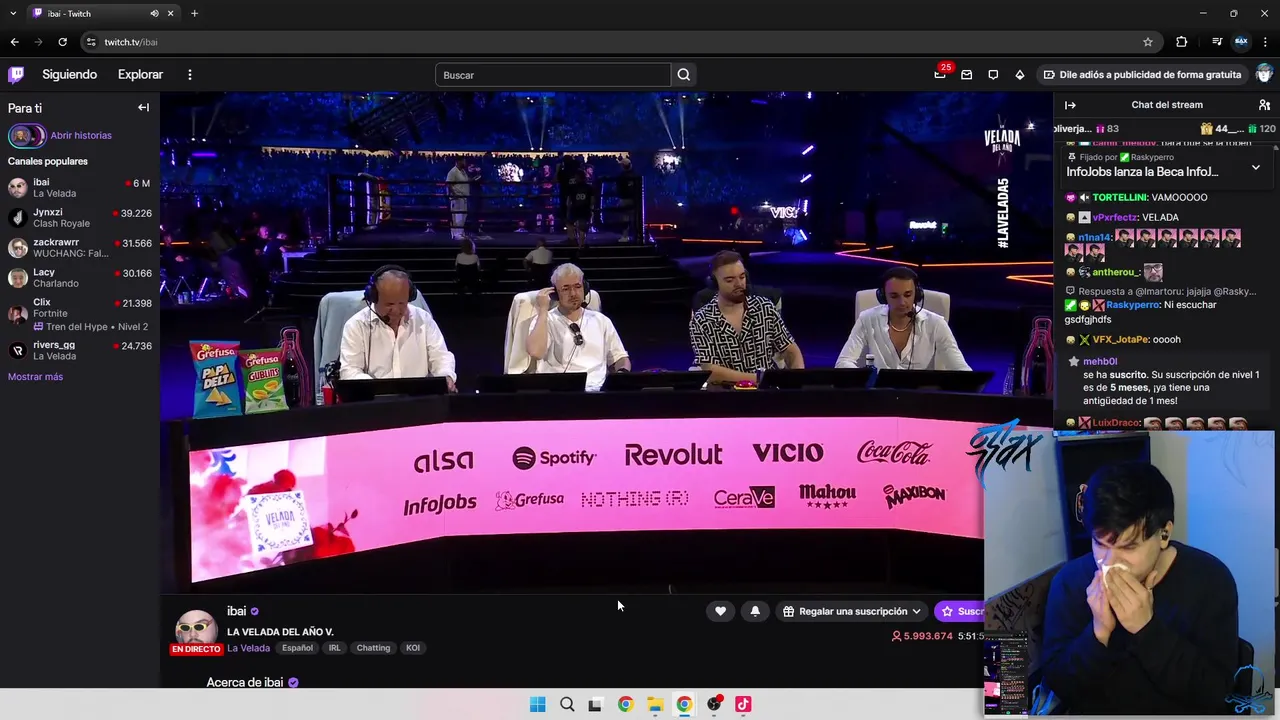Expand the pinned InfoJobs chat message
This screenshot has height=720, width=1280.
[1255, 168]
